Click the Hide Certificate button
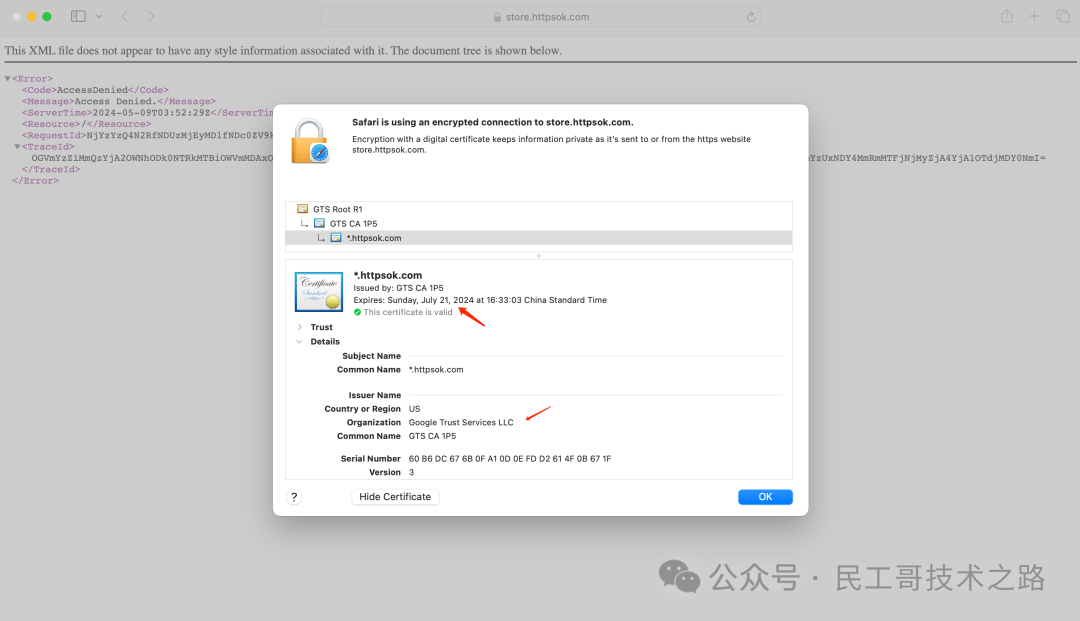This screenshot has height=621, width=1080. [x=395, y=497]
